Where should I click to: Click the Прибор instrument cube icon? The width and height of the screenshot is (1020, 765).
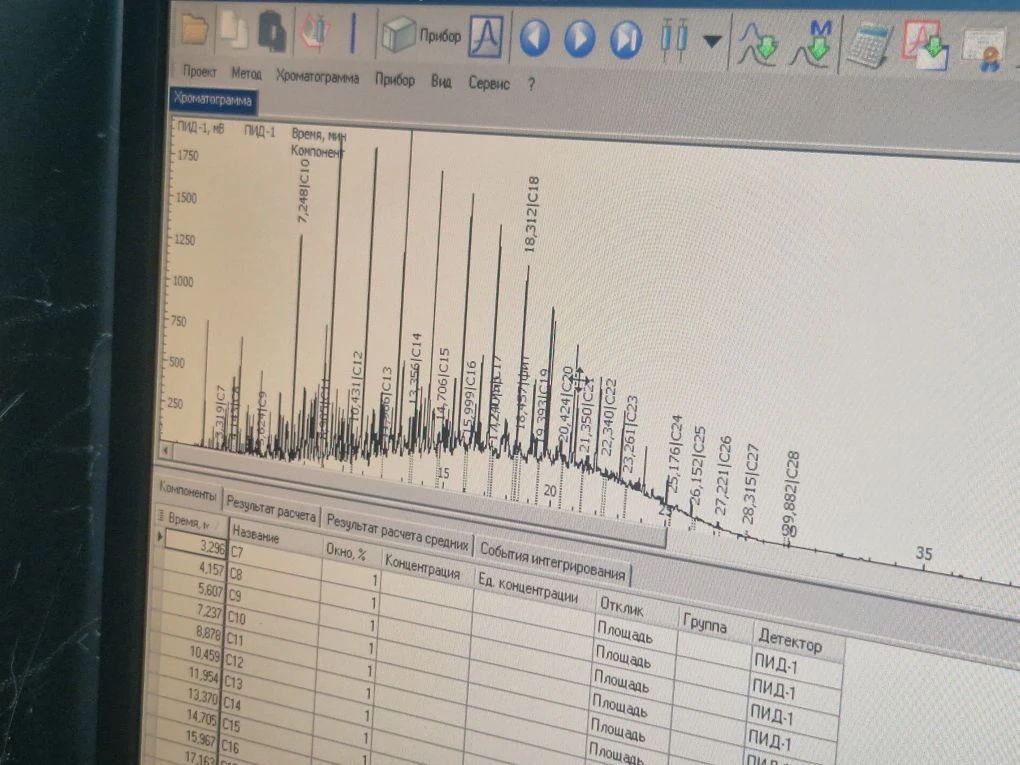point(400,37)
